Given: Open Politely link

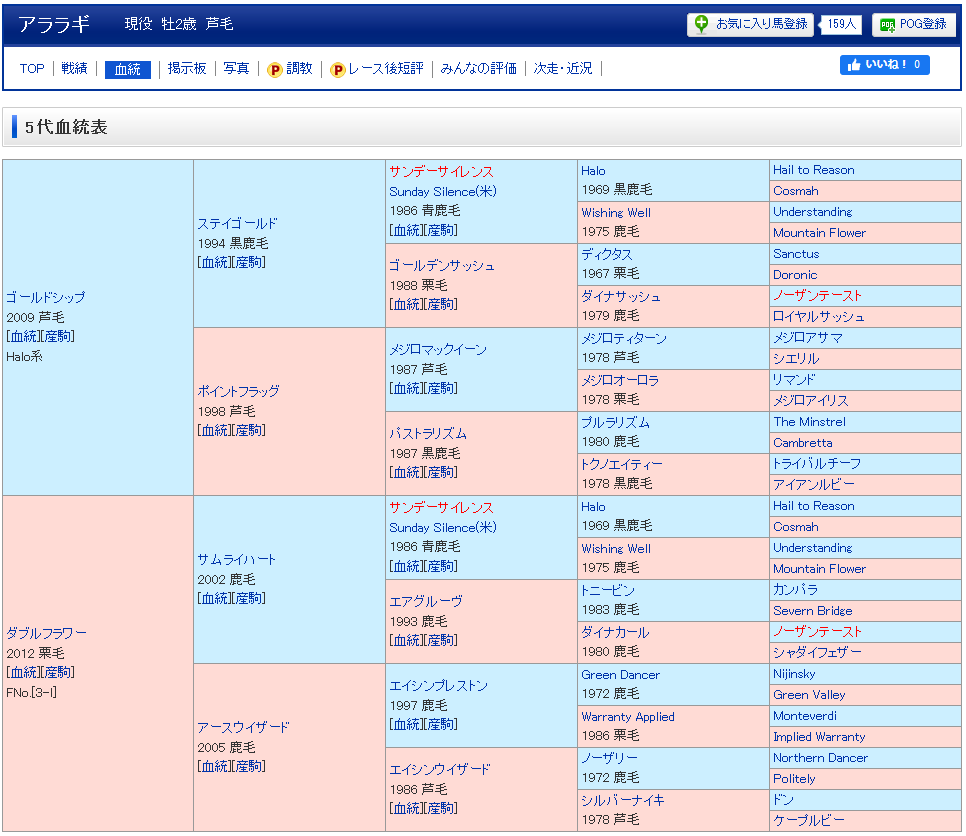Looking at the screenshot, I should pyautogui.click(x=794, y=779).
